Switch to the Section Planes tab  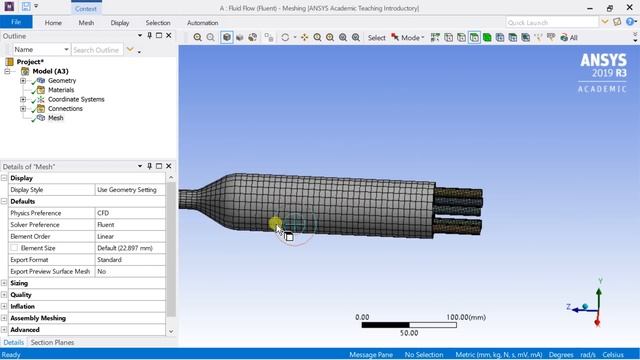click(52, 342)
